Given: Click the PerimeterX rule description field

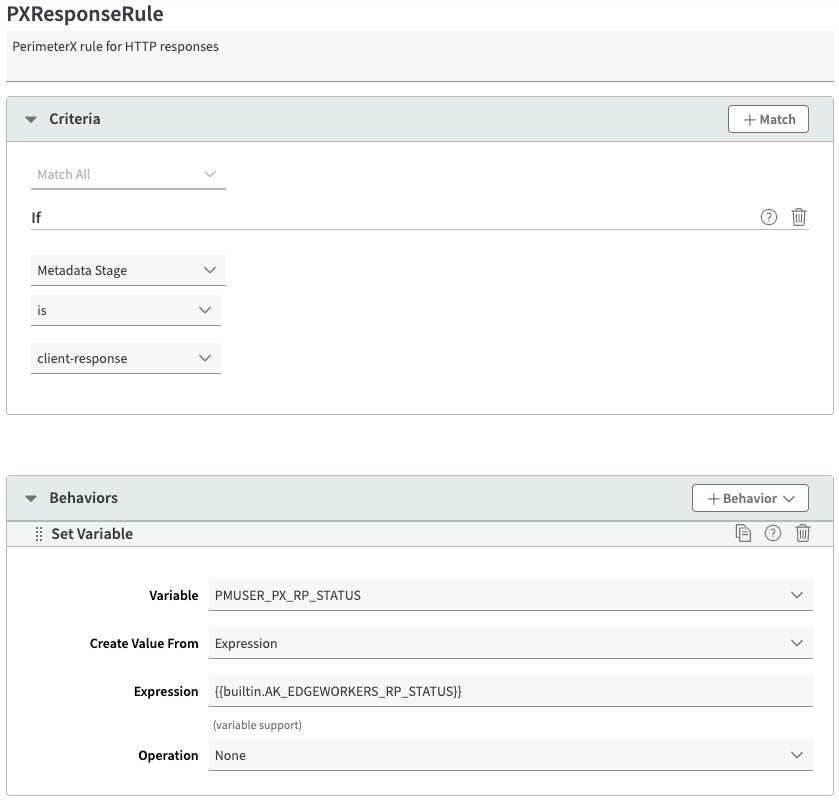Looking at the screenshot, I should click(x=420, y=55).
